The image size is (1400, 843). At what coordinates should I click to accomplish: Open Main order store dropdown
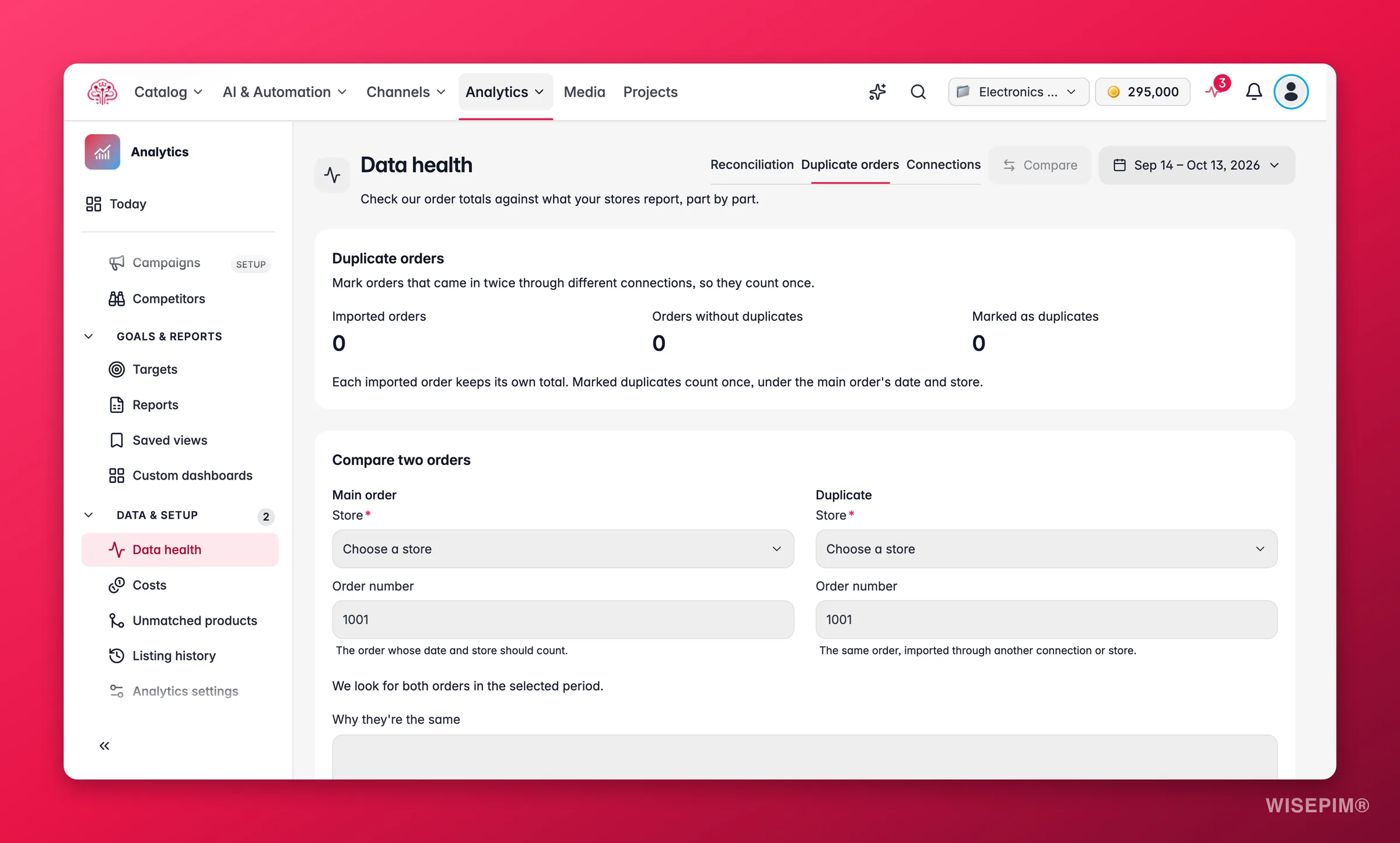[563, 549]
